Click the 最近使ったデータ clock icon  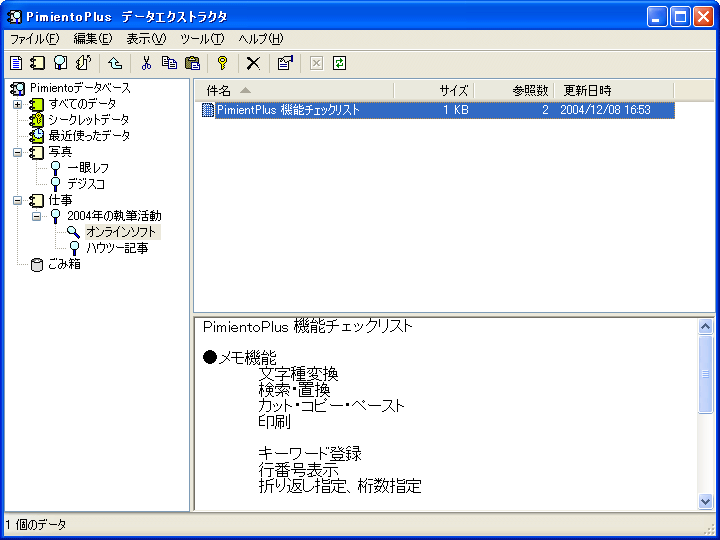[x=37, y=136]
